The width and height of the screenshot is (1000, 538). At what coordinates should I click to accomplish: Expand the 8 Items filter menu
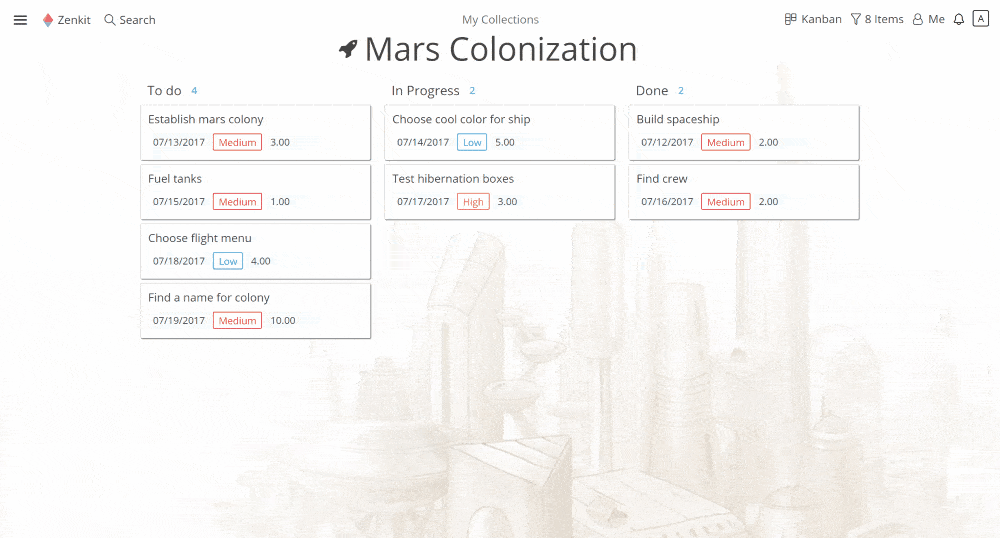click(877, 19)
